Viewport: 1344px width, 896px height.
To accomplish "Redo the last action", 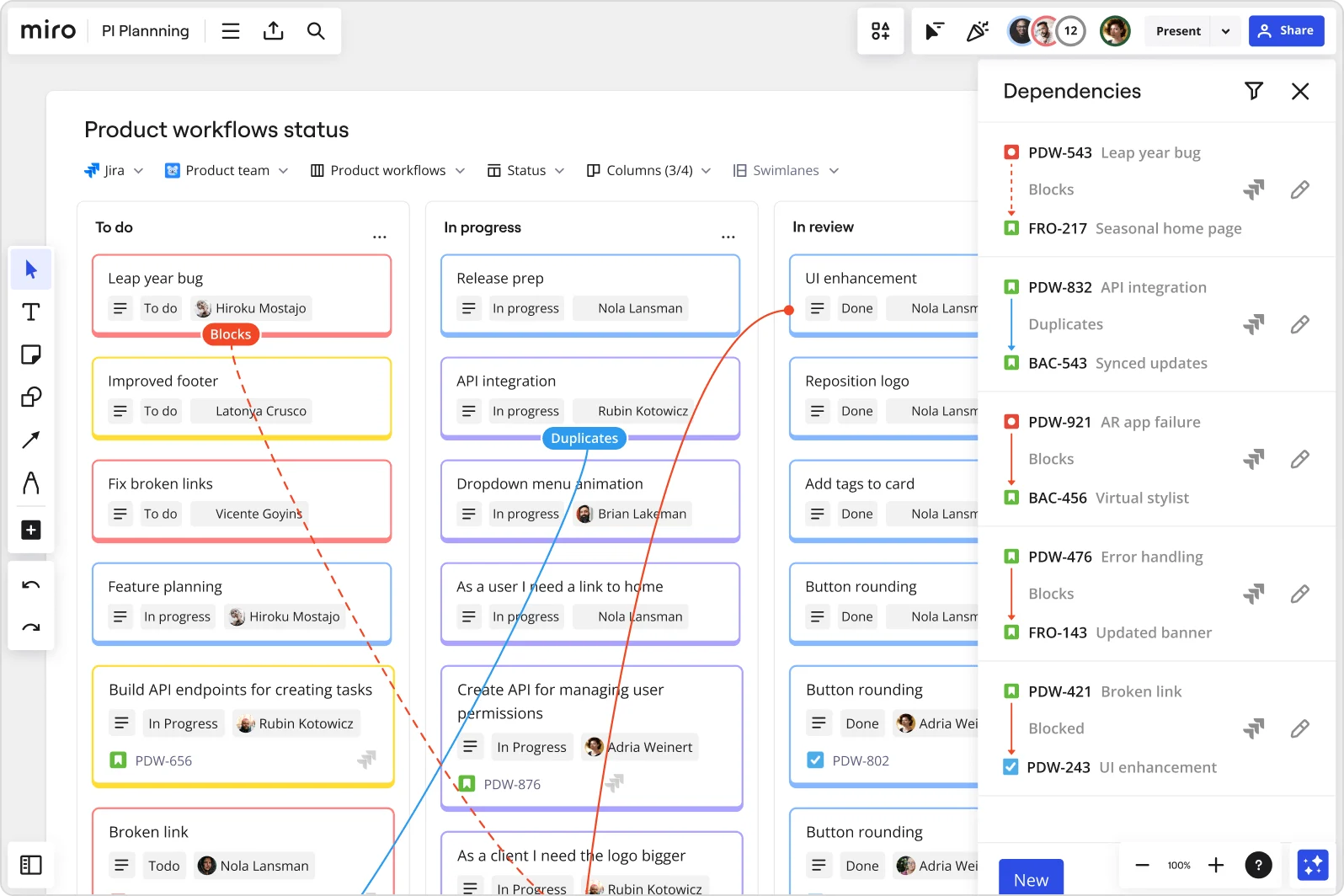I will [x=31, y=627].
